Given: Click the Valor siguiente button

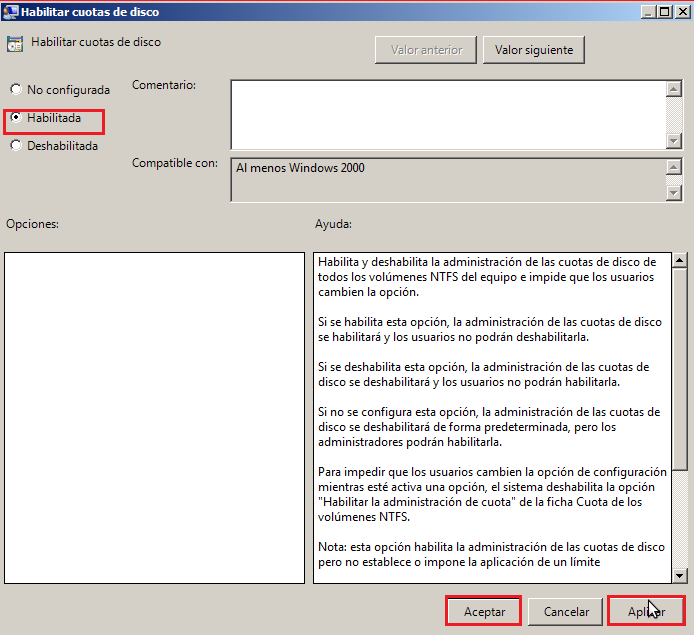Looking at the screenshot, I should [533, 50].
